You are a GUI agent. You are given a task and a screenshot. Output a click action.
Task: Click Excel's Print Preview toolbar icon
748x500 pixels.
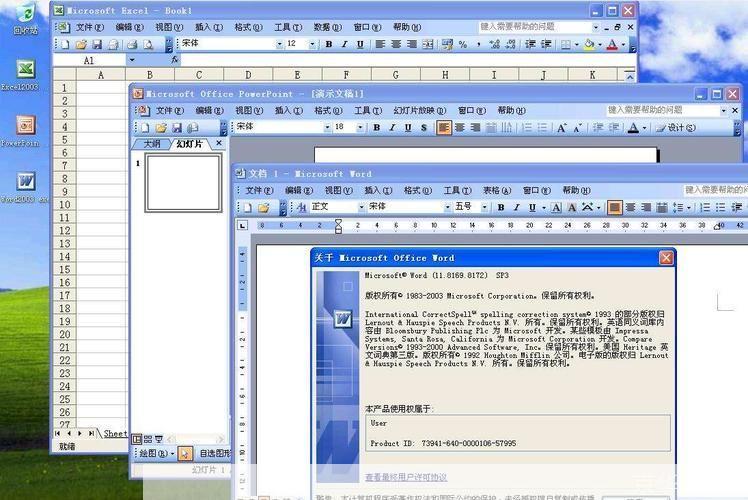pyautogui.click(x=147, y=45)
